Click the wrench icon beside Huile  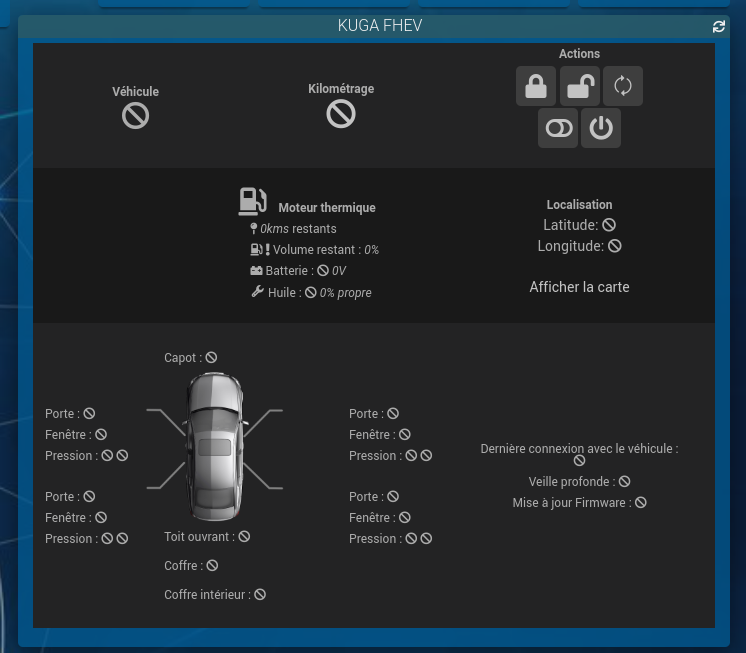(x=257, y=291)
